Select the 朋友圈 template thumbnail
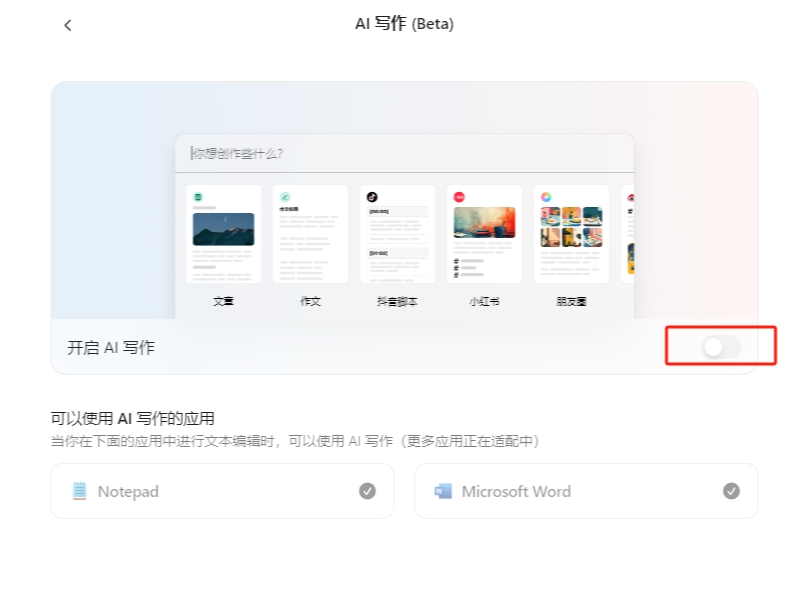Image resolution: width=805 pixels, height=604 pixels. 571,234
